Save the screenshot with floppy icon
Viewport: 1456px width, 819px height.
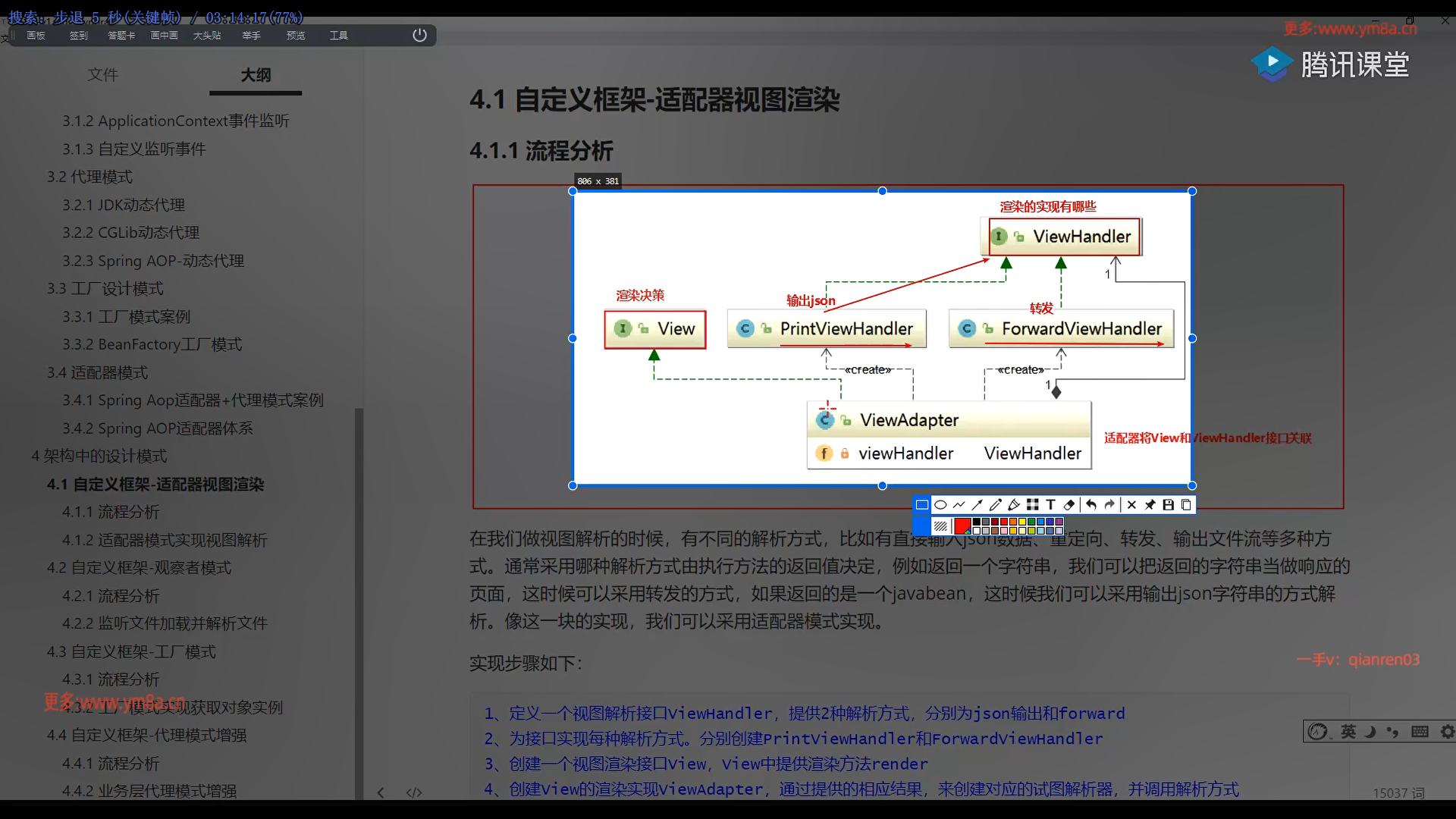(x=1169, y=505)
